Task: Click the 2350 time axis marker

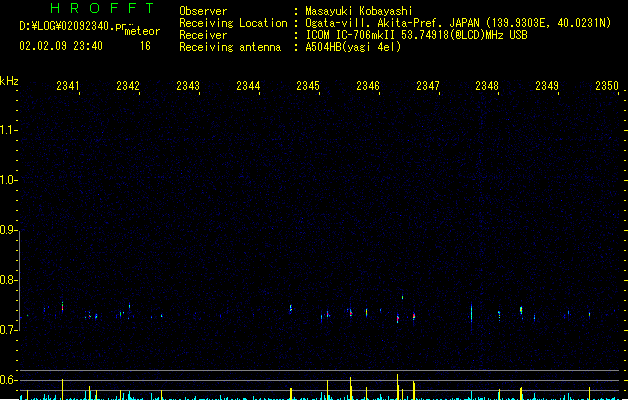Action: 607,85
